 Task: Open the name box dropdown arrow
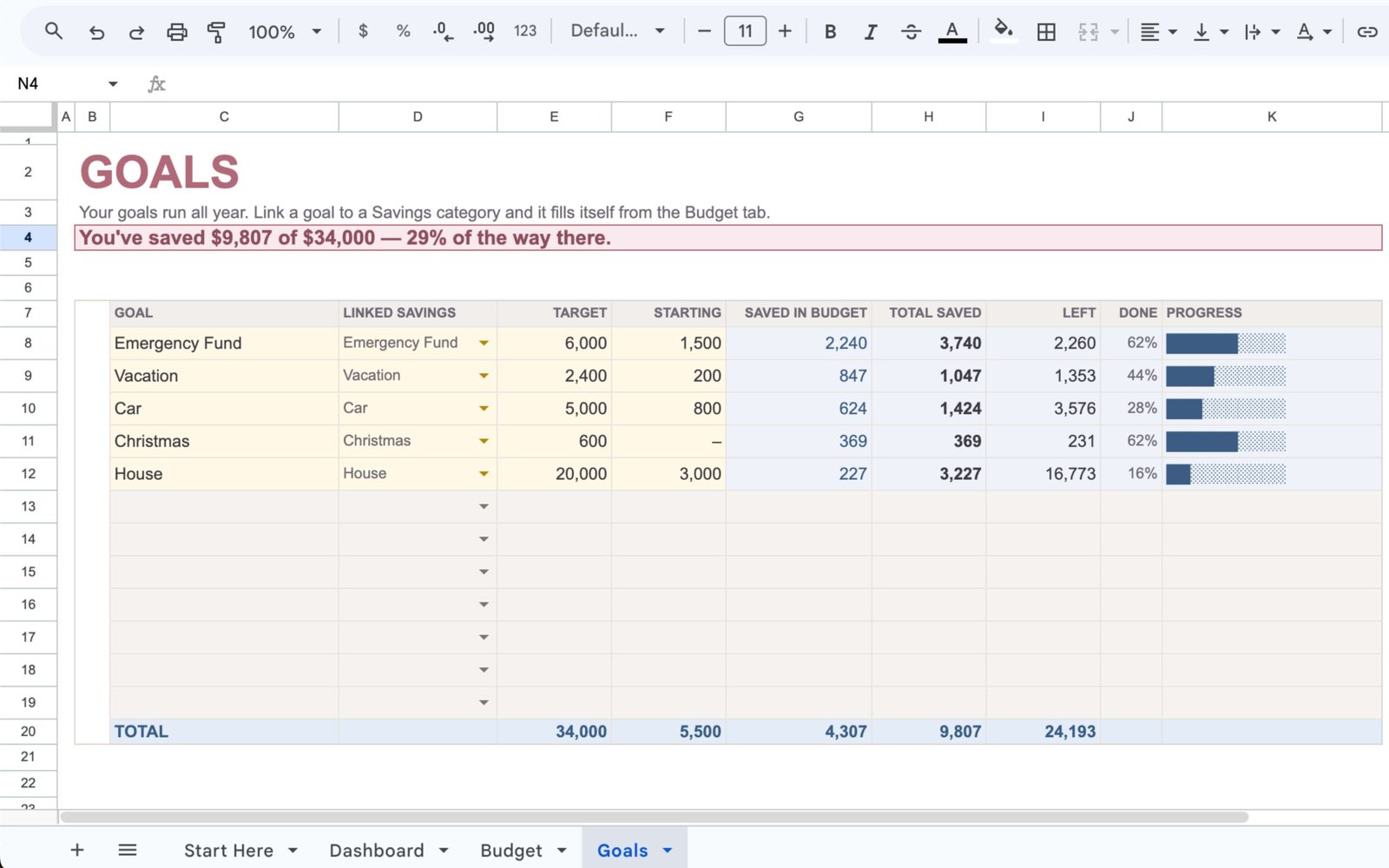(x=113, y=84)
